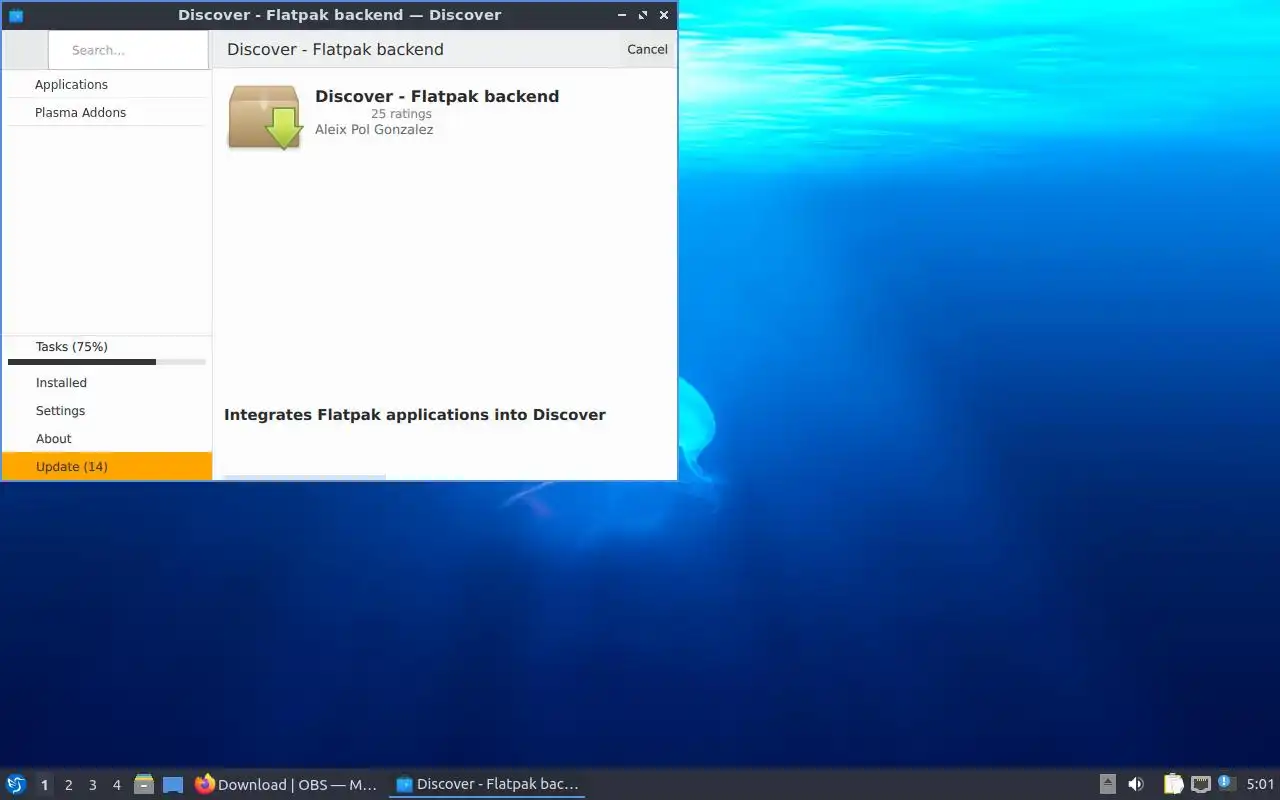Click the Discover - Flatpak backend taskbar entry
The image size is (1280, 800).
pos(487,785)
